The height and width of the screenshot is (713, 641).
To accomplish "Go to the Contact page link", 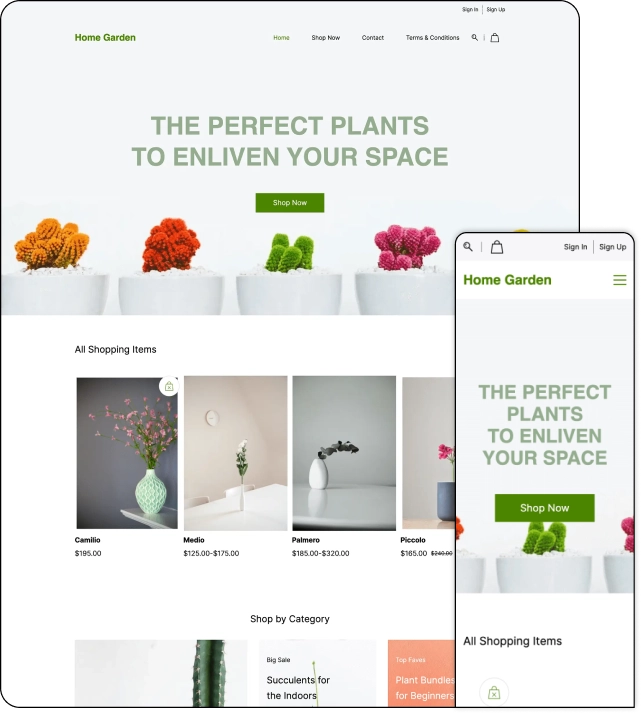I will click(x=373, y=38).
